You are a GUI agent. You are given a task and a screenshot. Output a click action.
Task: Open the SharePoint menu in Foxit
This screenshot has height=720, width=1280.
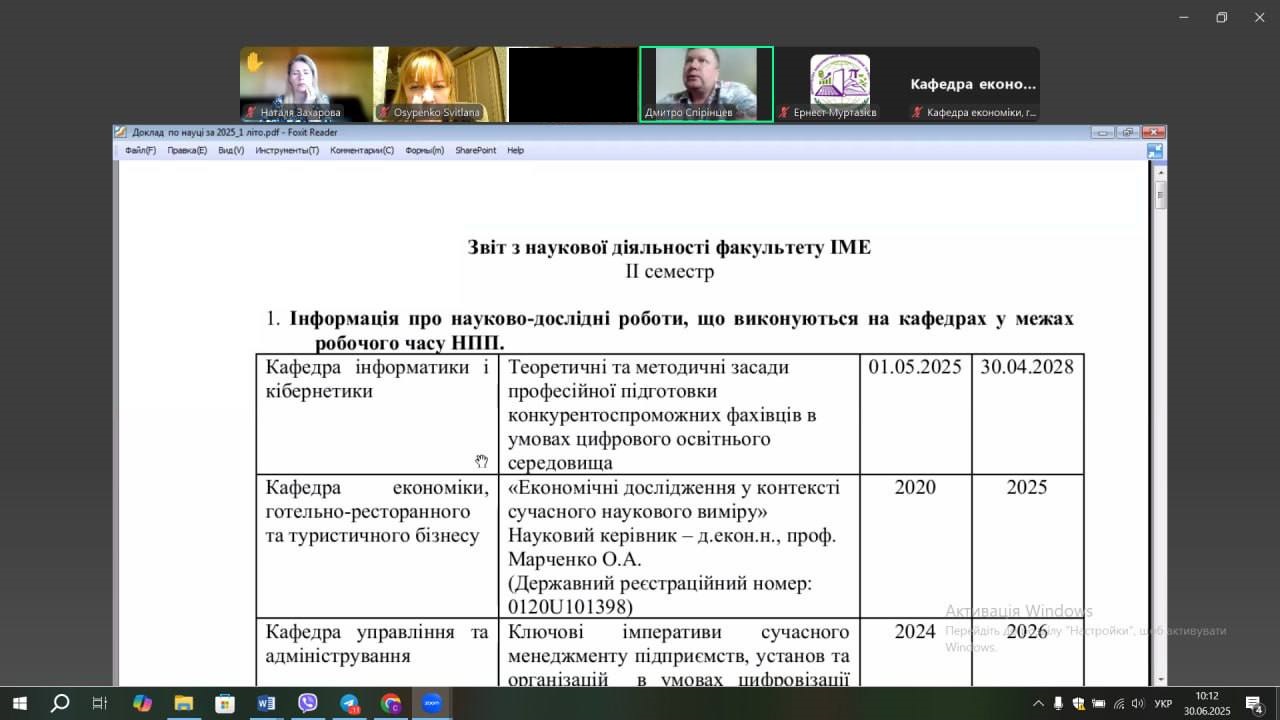click(x=475, y=151)
